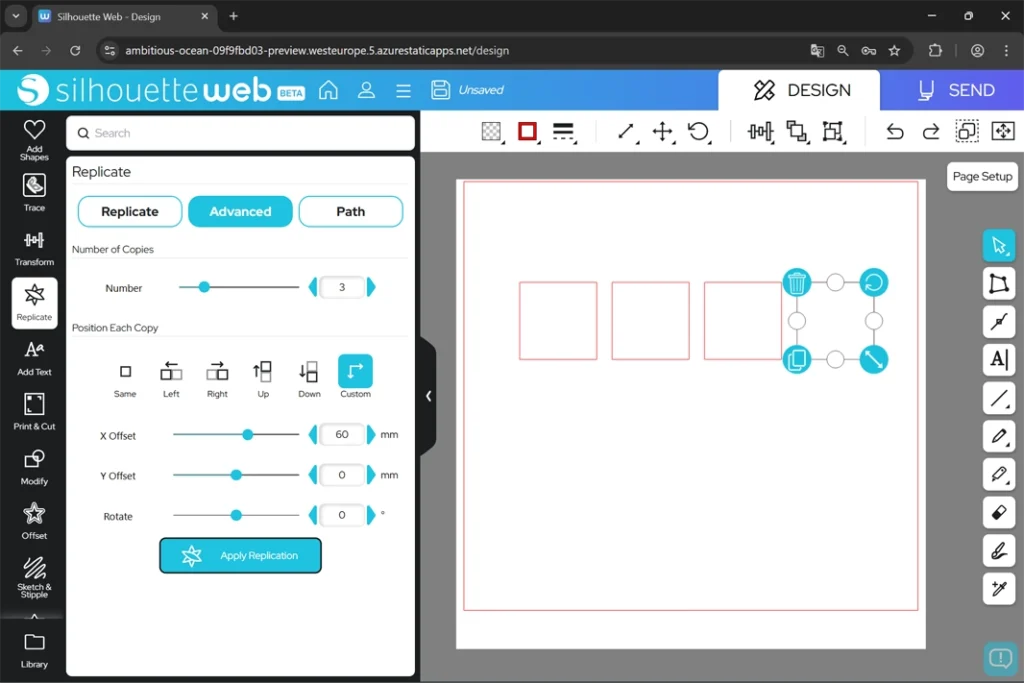Switch to the SEND tab

pyautogui.click(x=954, y=90)
